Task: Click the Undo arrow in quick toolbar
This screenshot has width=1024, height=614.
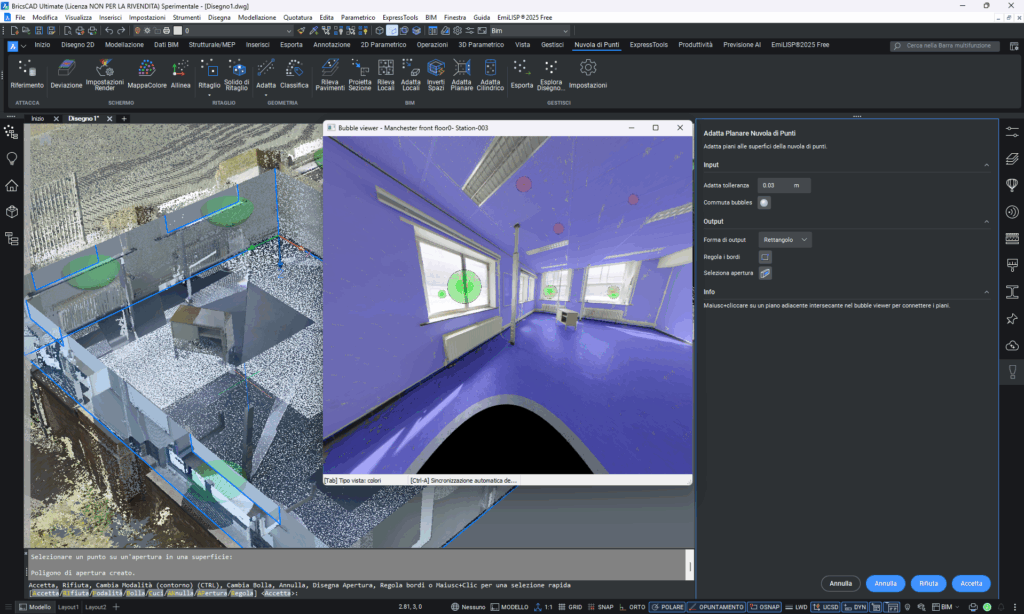Action: point(109,31)
